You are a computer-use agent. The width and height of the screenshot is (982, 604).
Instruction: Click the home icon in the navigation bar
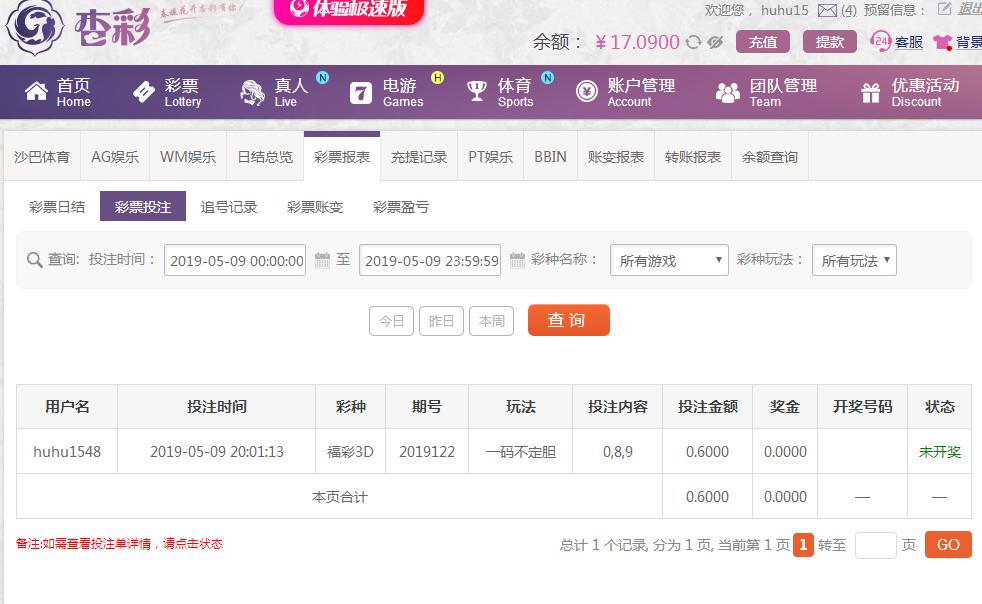[36, 91]
